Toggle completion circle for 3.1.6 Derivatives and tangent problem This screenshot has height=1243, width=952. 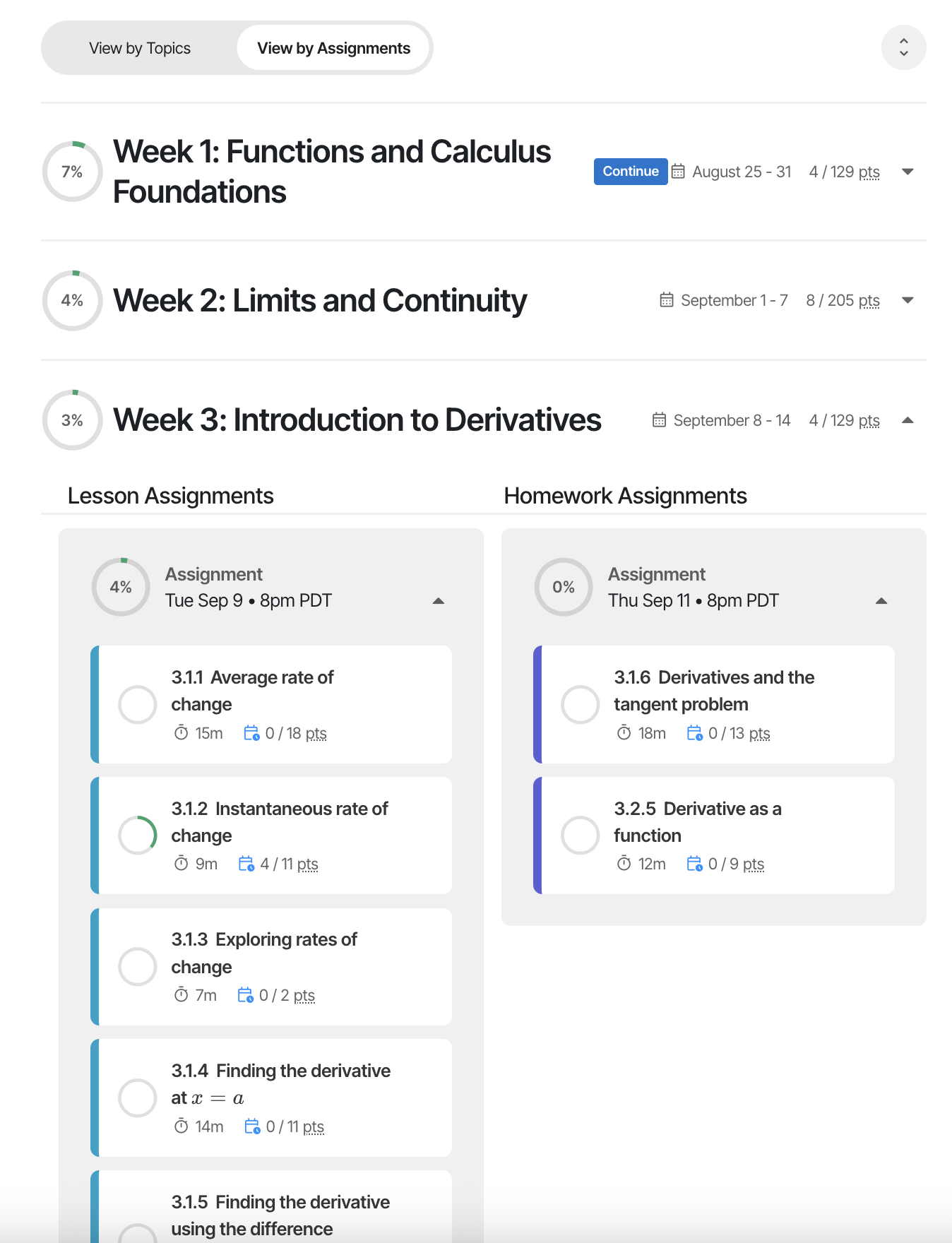pyautogui.click(x=581, y=704)
